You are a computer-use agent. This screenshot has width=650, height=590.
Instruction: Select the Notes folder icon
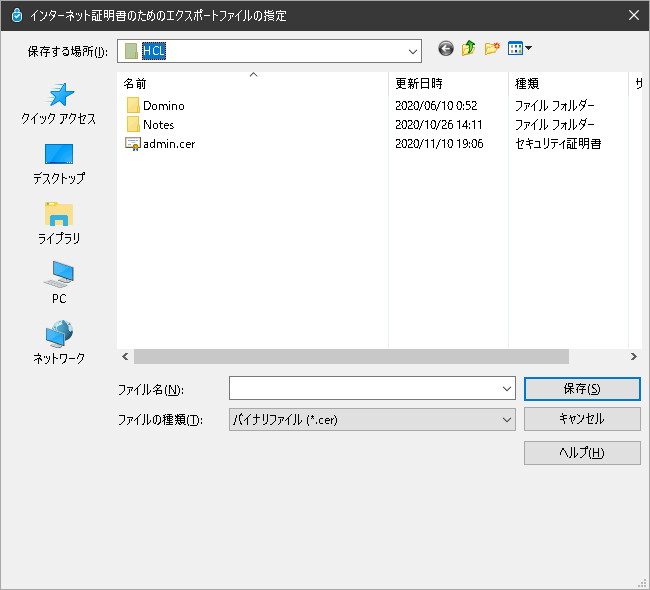(133, 124)
